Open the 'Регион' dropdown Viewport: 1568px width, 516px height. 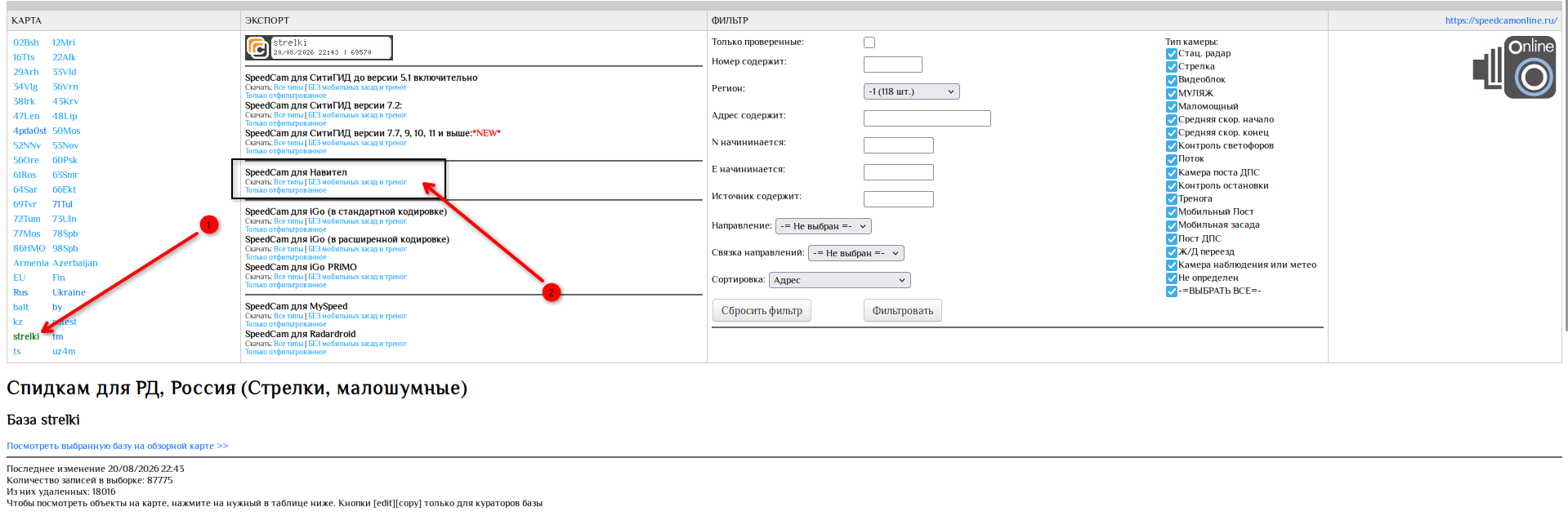pos(911,91)
